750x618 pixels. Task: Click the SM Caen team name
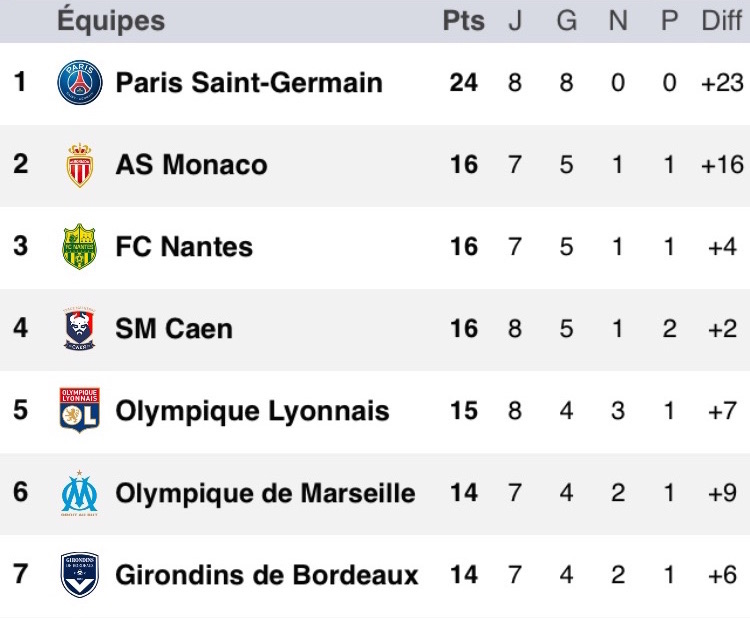tap(174, 329)
